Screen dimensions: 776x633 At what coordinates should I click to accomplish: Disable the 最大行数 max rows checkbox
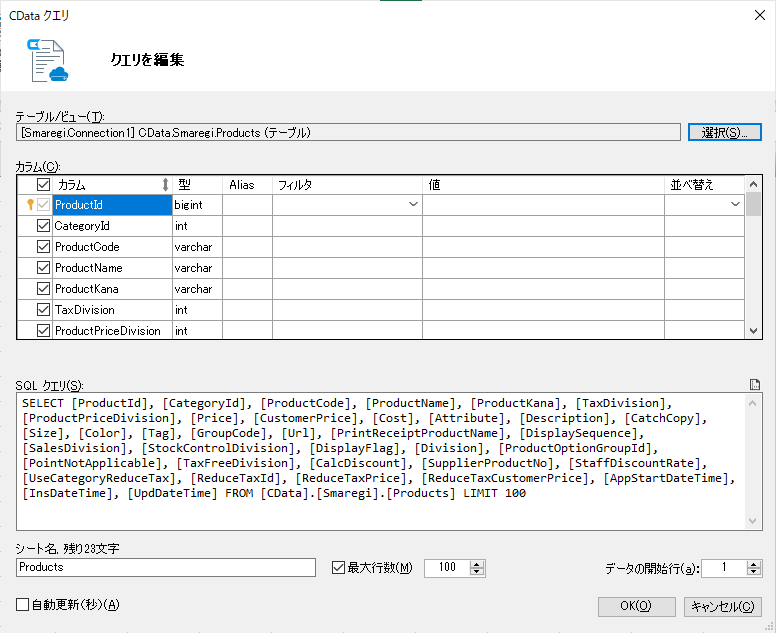tap(338, 567)
